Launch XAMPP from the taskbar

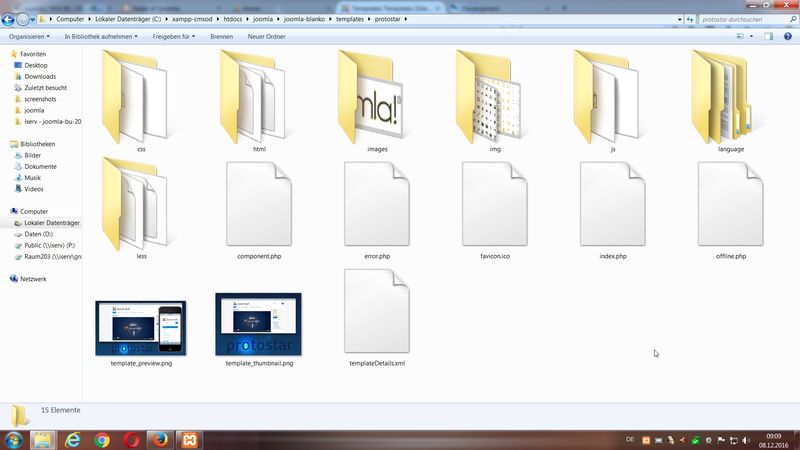click(188, 439)
